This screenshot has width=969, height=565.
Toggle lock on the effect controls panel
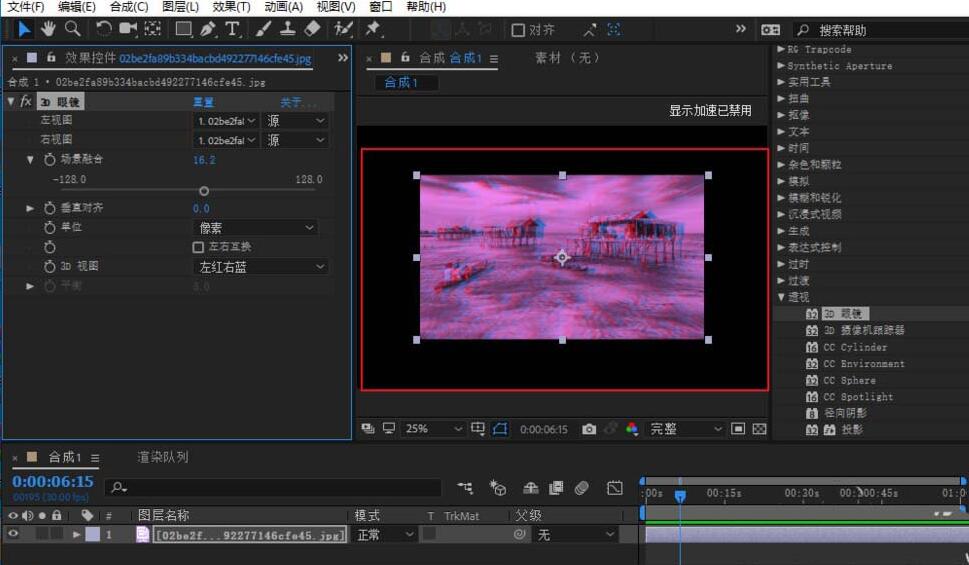51,57
